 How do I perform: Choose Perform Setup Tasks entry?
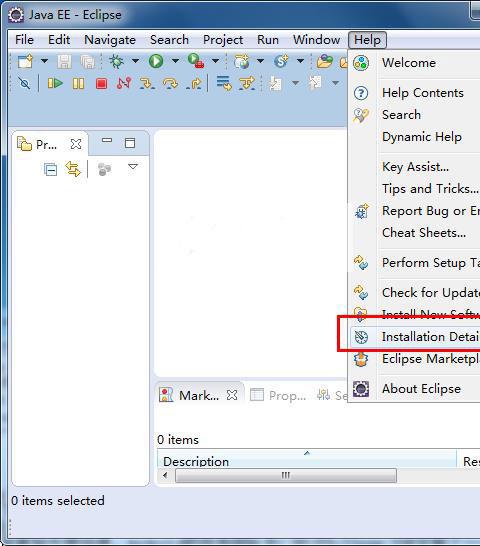point(415,263)
